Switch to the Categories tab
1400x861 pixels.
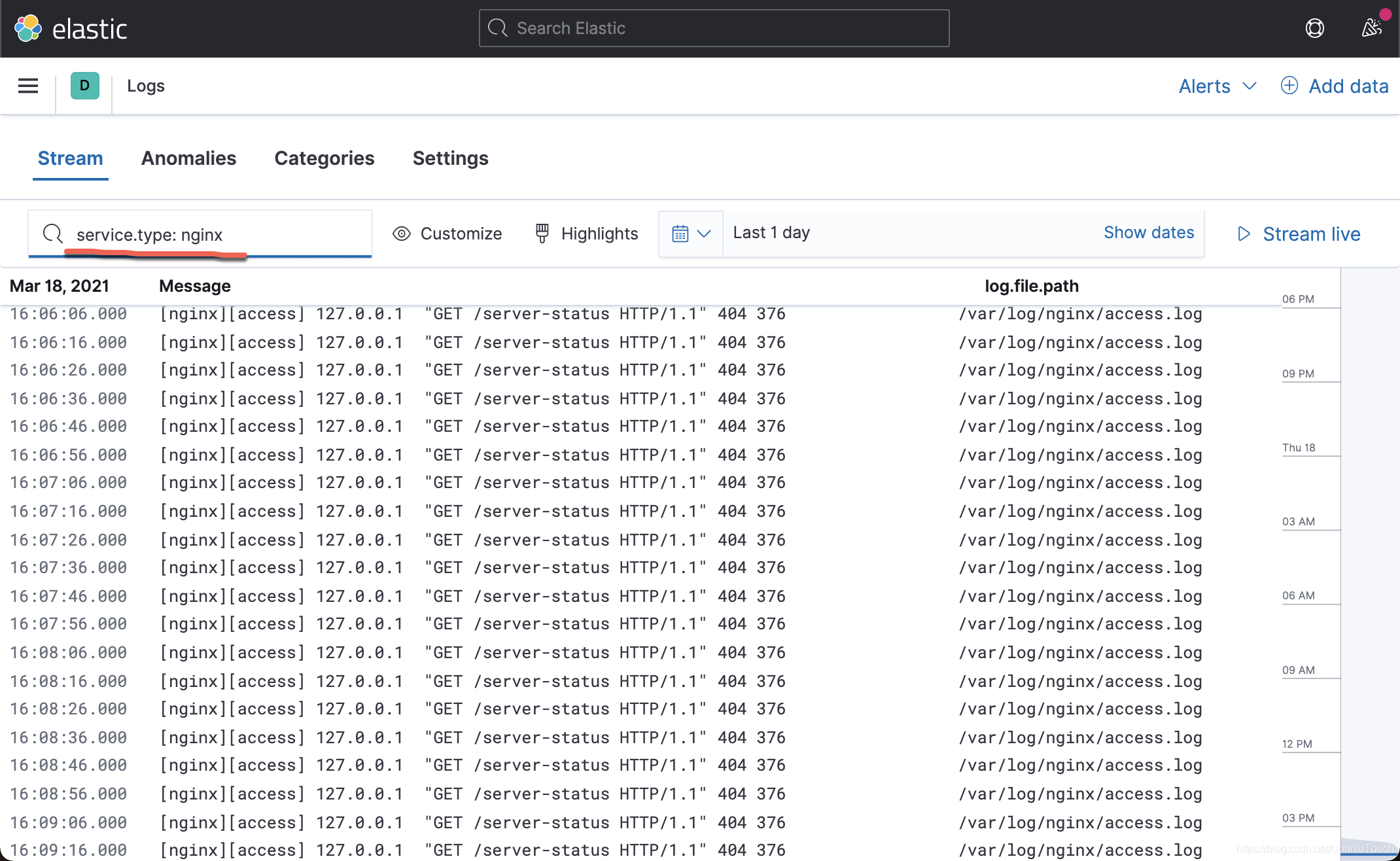pos(324,158)
